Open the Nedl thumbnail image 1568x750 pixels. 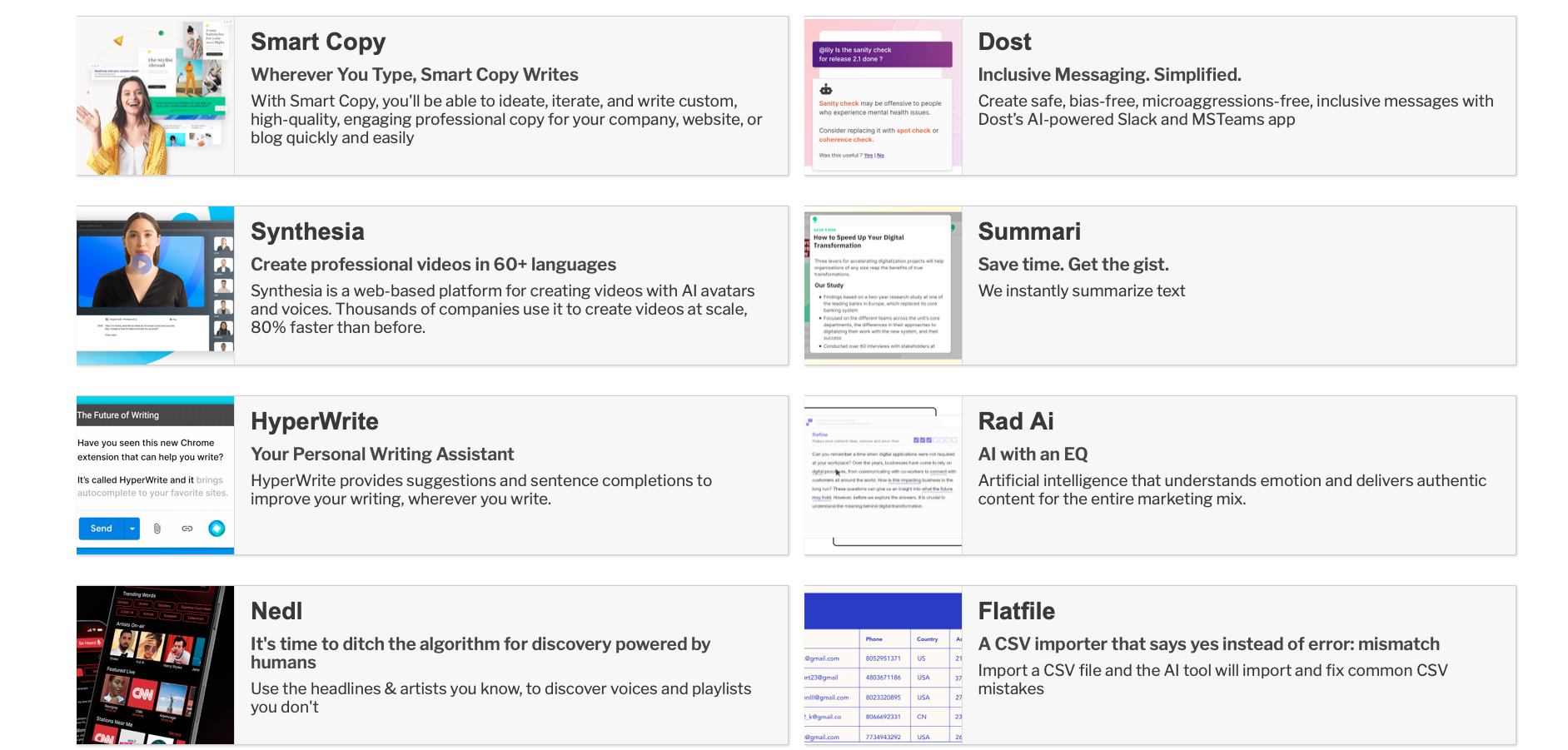(x=155, y=665)
